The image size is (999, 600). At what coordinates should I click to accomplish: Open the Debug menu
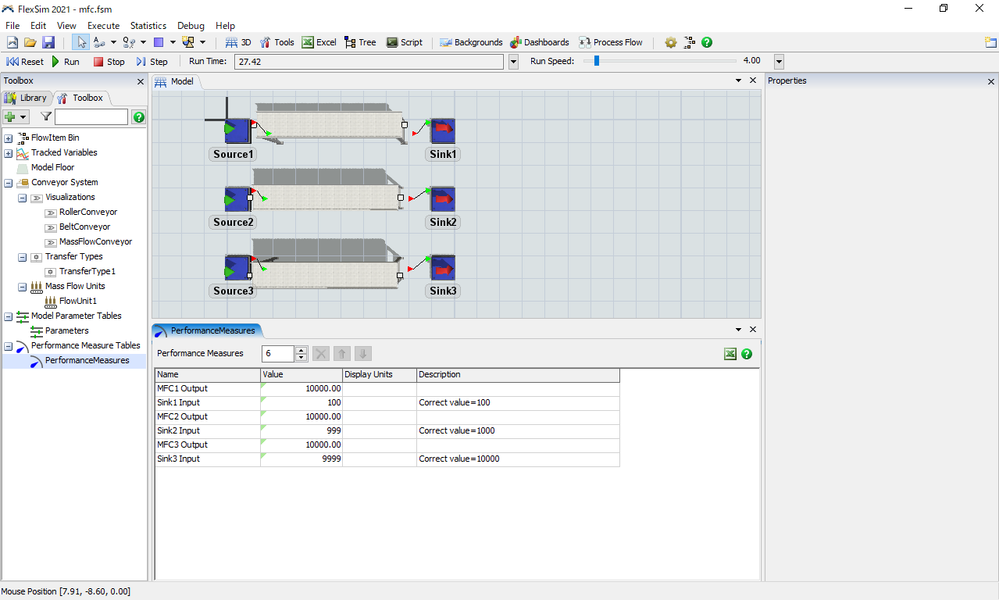coord(190,25)
